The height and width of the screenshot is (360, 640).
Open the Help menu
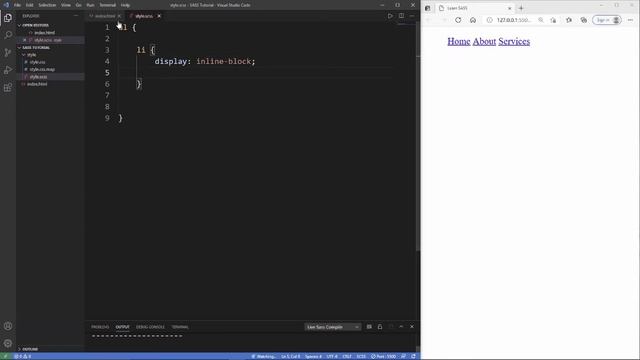pos(125,5)
